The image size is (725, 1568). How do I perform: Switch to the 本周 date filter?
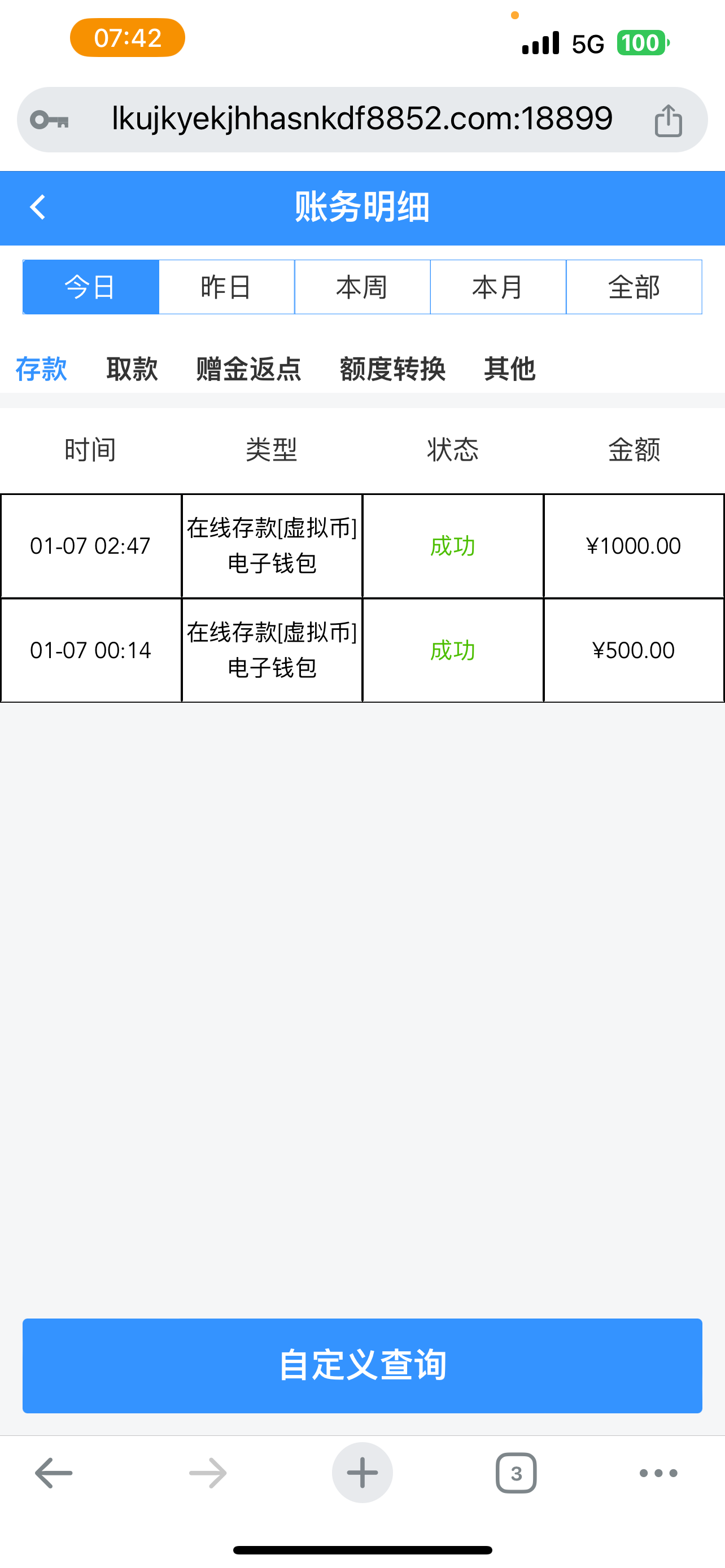tap(362, 287)
